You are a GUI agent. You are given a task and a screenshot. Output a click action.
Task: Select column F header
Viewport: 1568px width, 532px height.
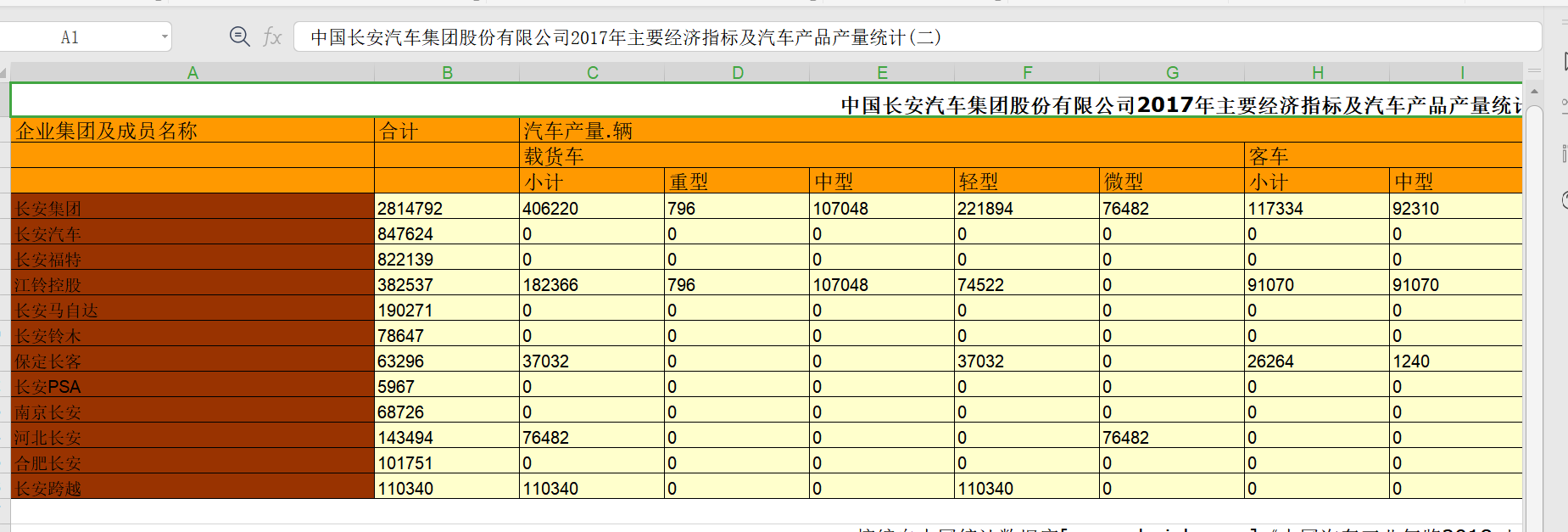coord(1027,73)
